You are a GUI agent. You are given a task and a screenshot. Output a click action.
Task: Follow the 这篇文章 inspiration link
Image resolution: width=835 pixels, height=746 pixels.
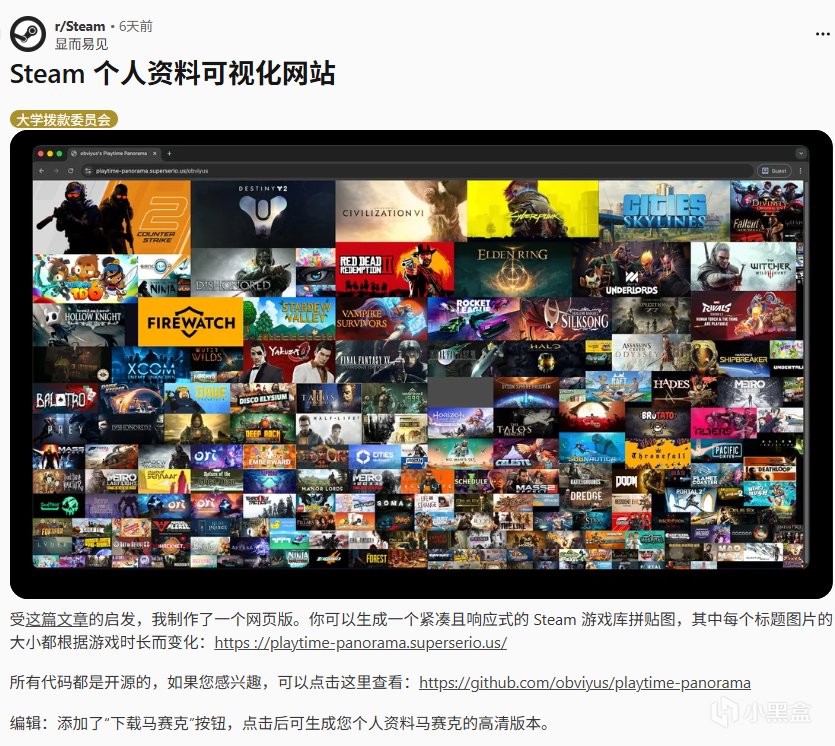point(57,619)
